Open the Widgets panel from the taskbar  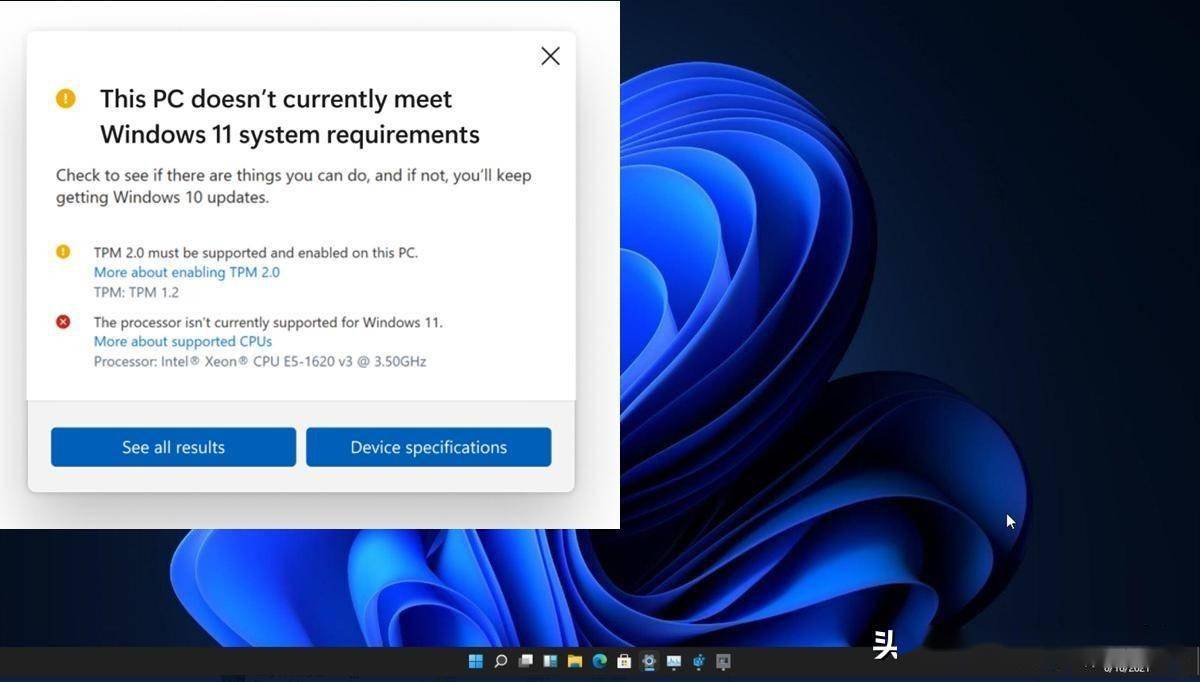point(550,661)
